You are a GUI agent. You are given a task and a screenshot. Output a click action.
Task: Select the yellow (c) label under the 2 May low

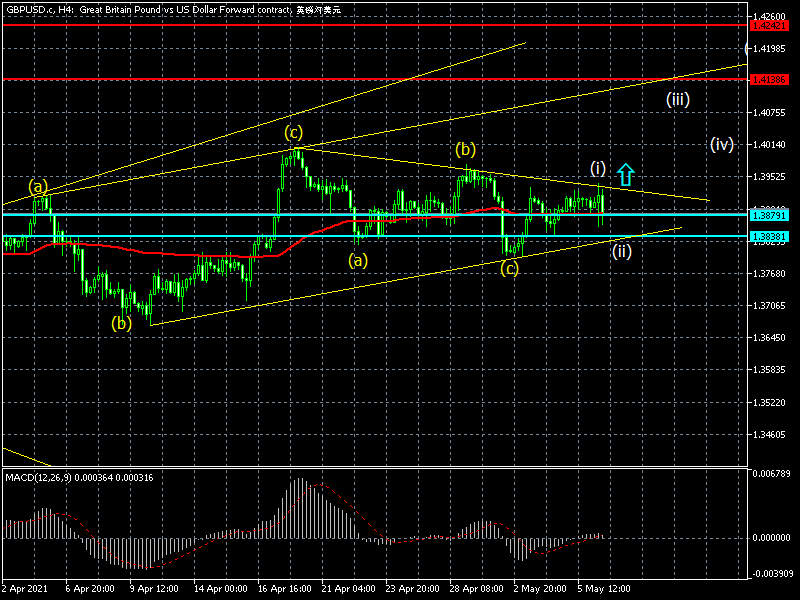[509, 268]
